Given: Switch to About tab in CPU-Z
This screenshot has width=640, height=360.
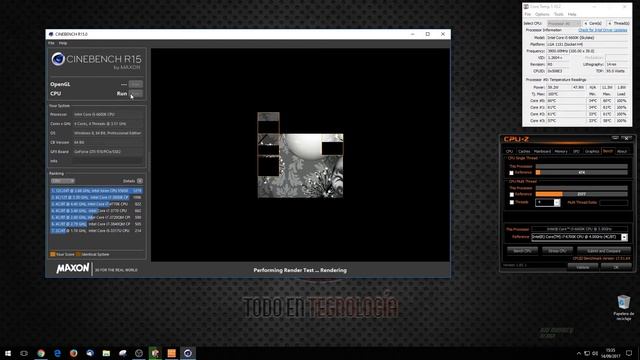Looking at the screenshot, I should pos(622,151).
